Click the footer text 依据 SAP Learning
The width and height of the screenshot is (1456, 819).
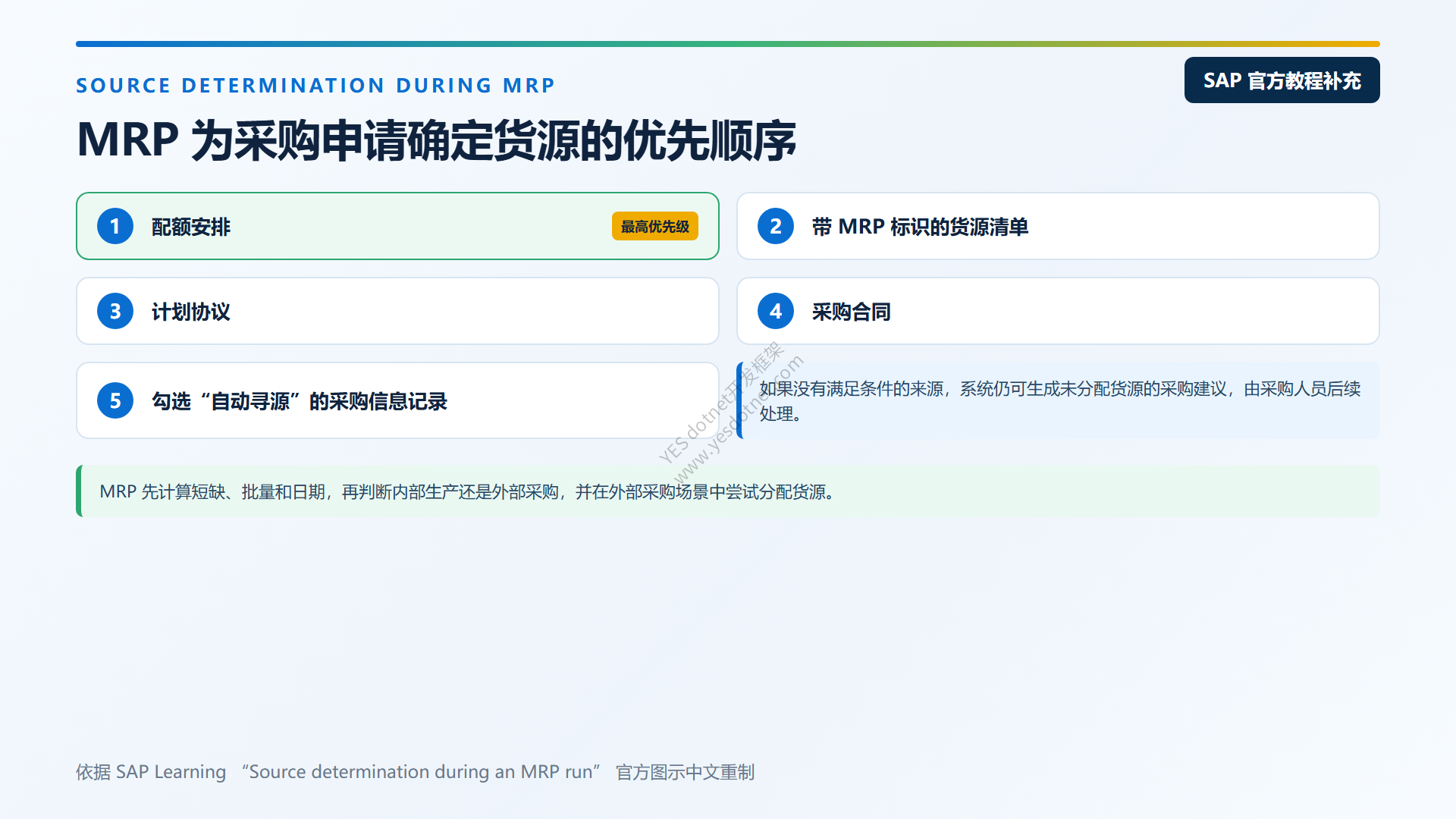[415, 772]
